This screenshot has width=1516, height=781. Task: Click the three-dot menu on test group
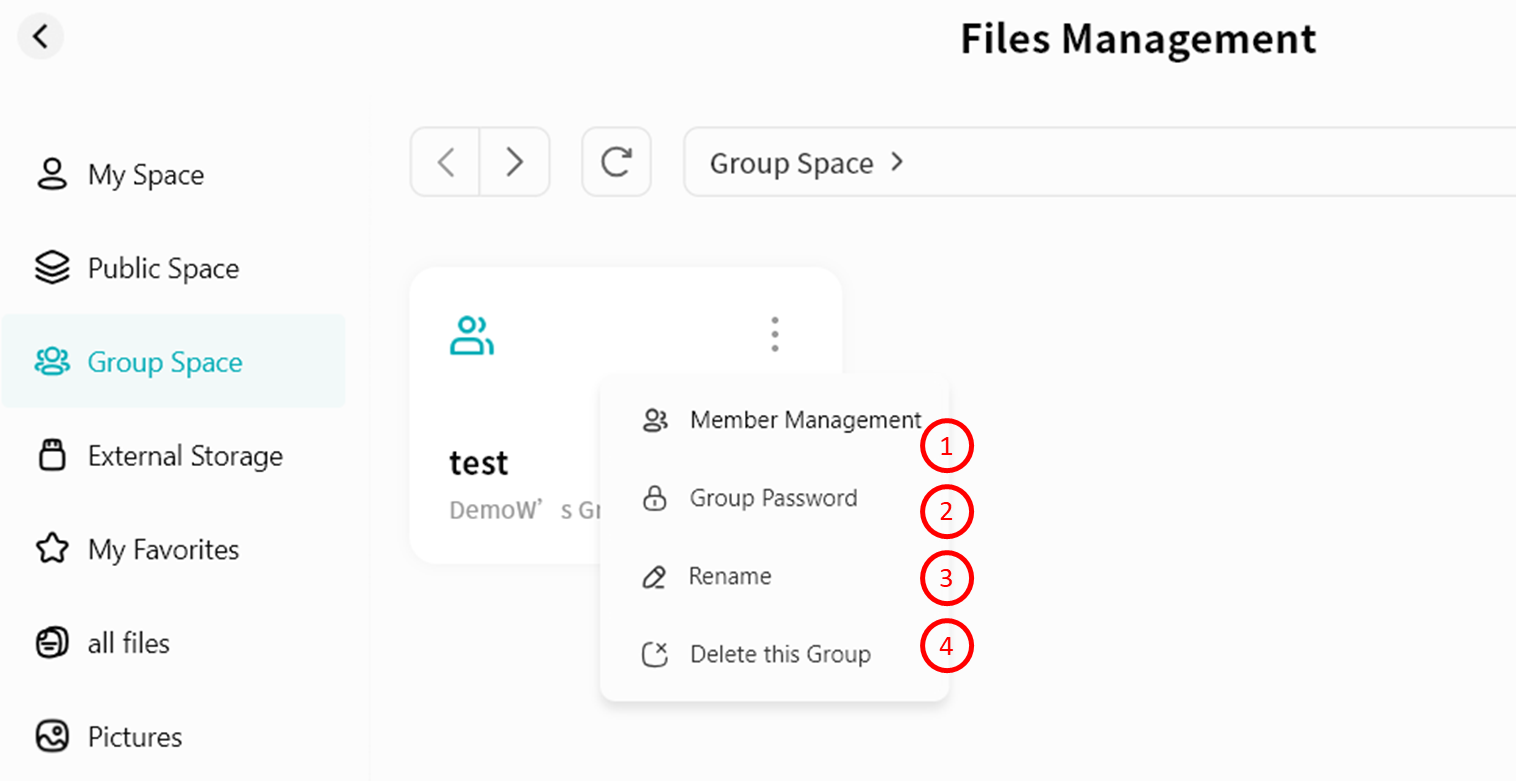(774, 334)
